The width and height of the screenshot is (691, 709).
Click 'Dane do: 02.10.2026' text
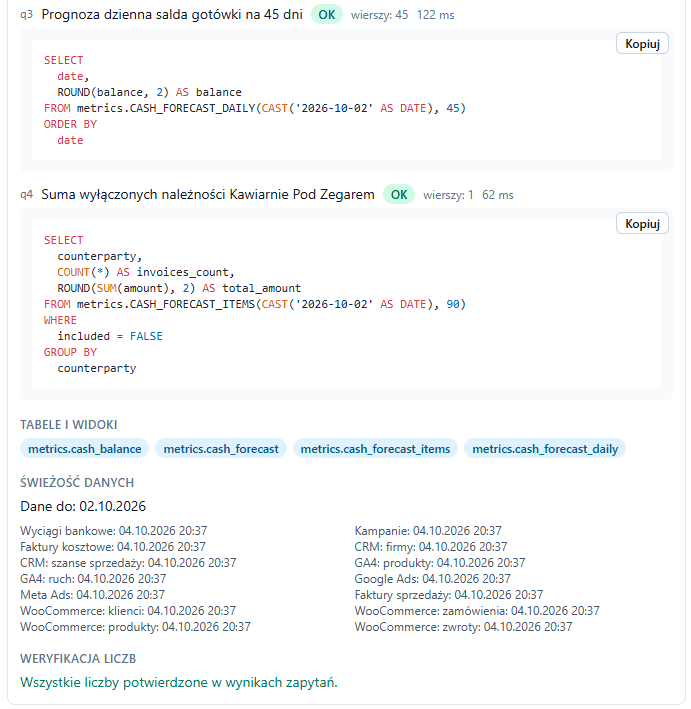(x=83, y=506)
